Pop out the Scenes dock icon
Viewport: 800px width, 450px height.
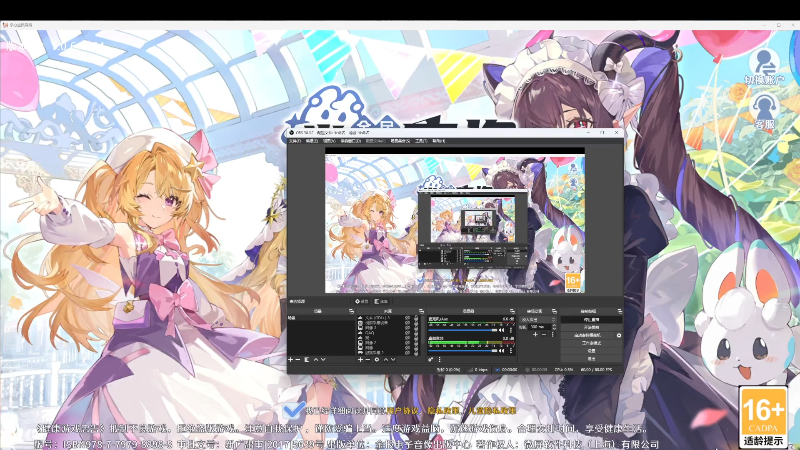[351, 311]
